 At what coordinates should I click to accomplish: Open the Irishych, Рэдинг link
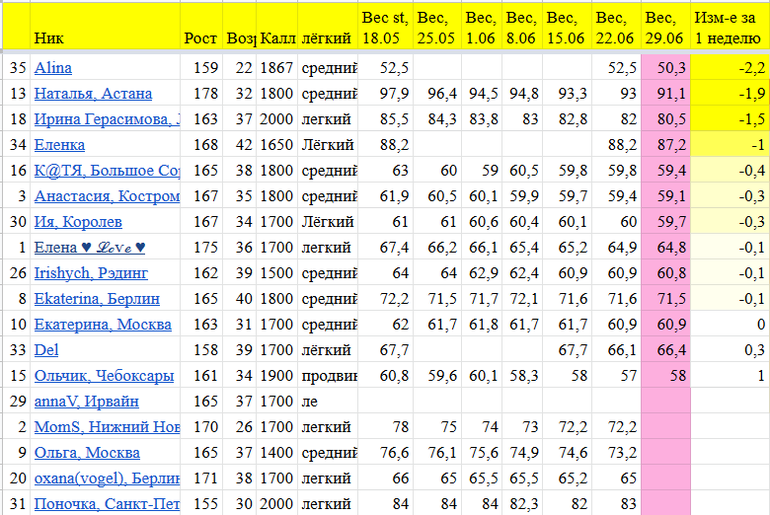pyautogui.click(x=91, y=272)
